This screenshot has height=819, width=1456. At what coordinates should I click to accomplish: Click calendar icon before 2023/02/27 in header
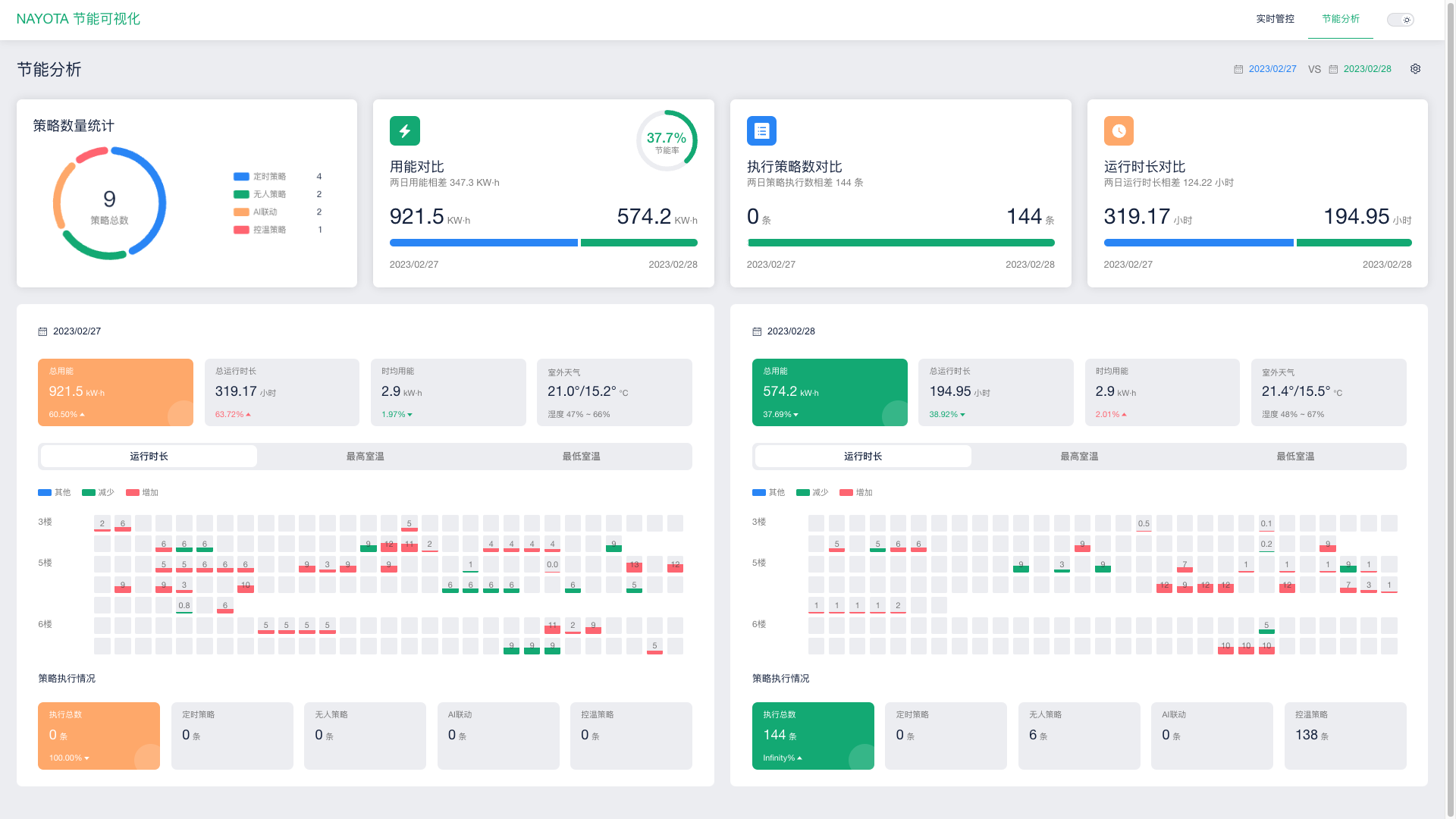1238,70
